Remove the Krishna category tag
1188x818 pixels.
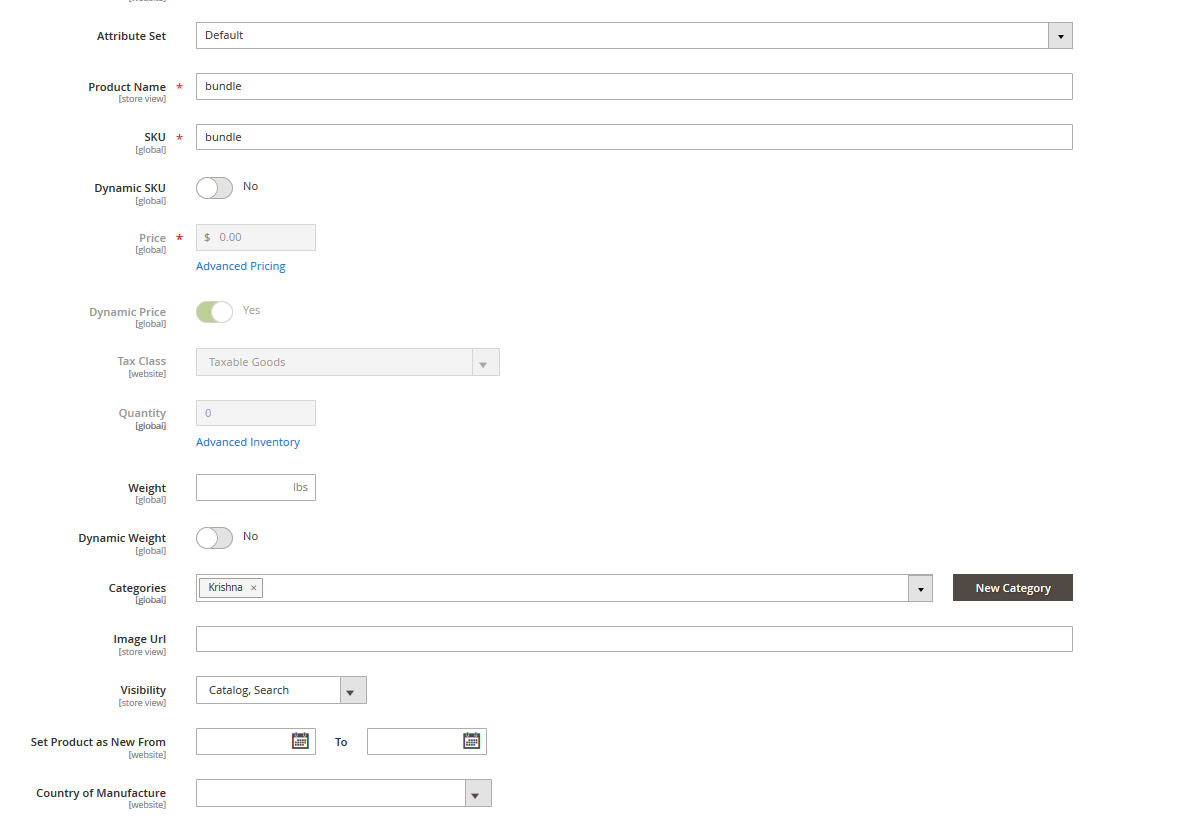tap(254, 588)
